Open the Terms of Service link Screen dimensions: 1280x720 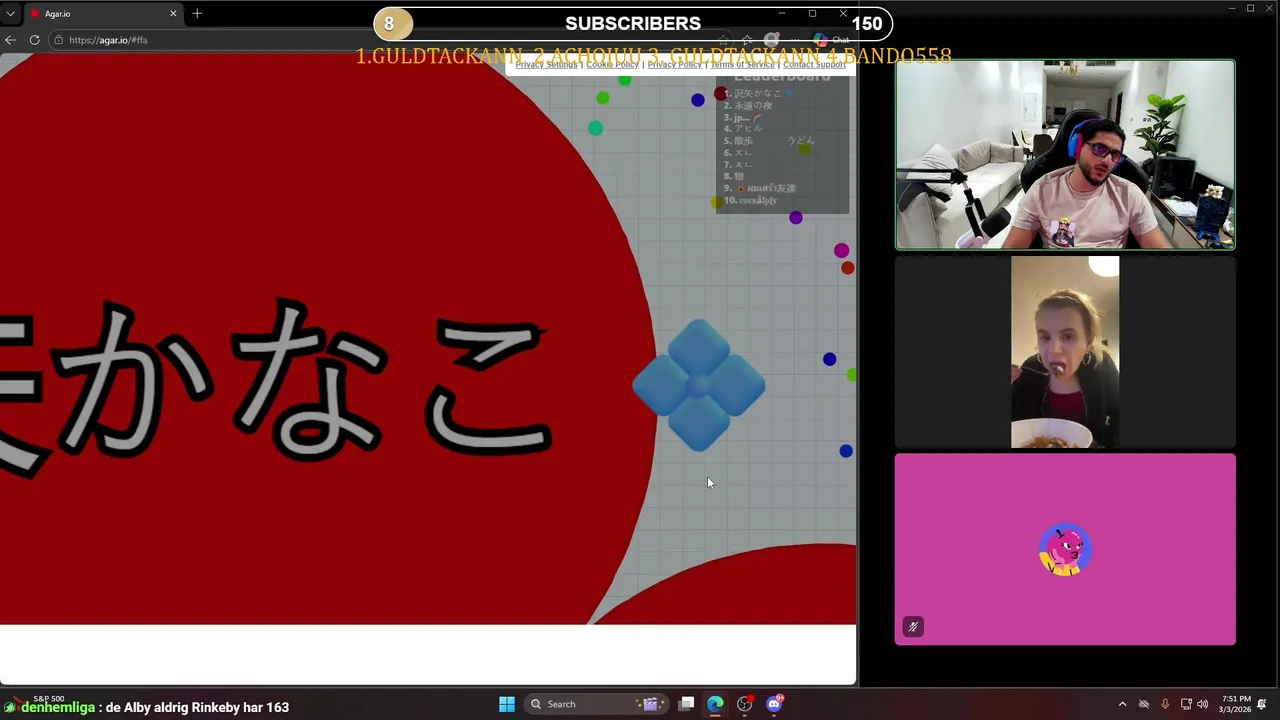[x=742, y=65]
